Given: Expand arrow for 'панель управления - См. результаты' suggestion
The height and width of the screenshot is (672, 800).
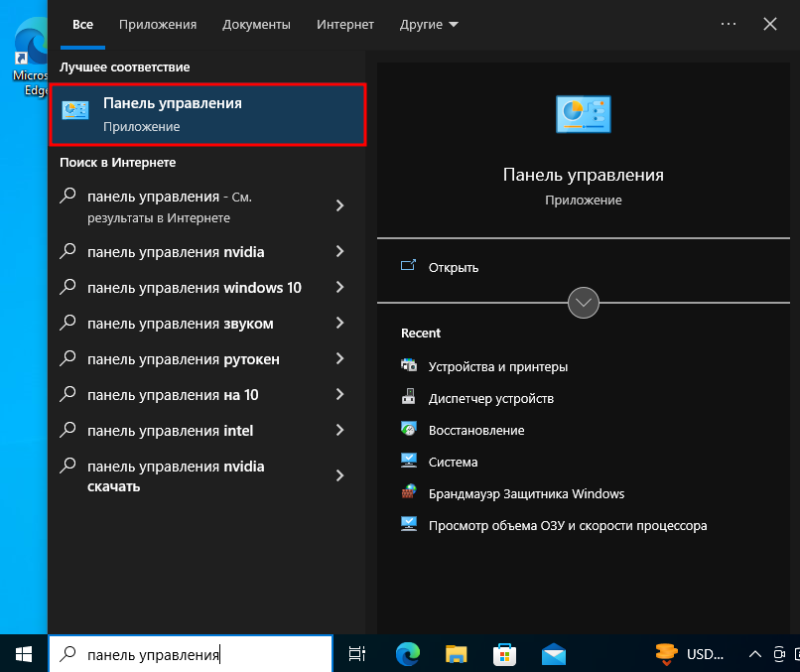Looking at the screenshot, I should (340, 206).
